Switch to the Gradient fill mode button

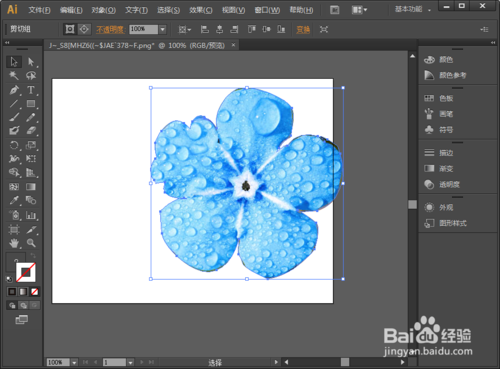23,292
